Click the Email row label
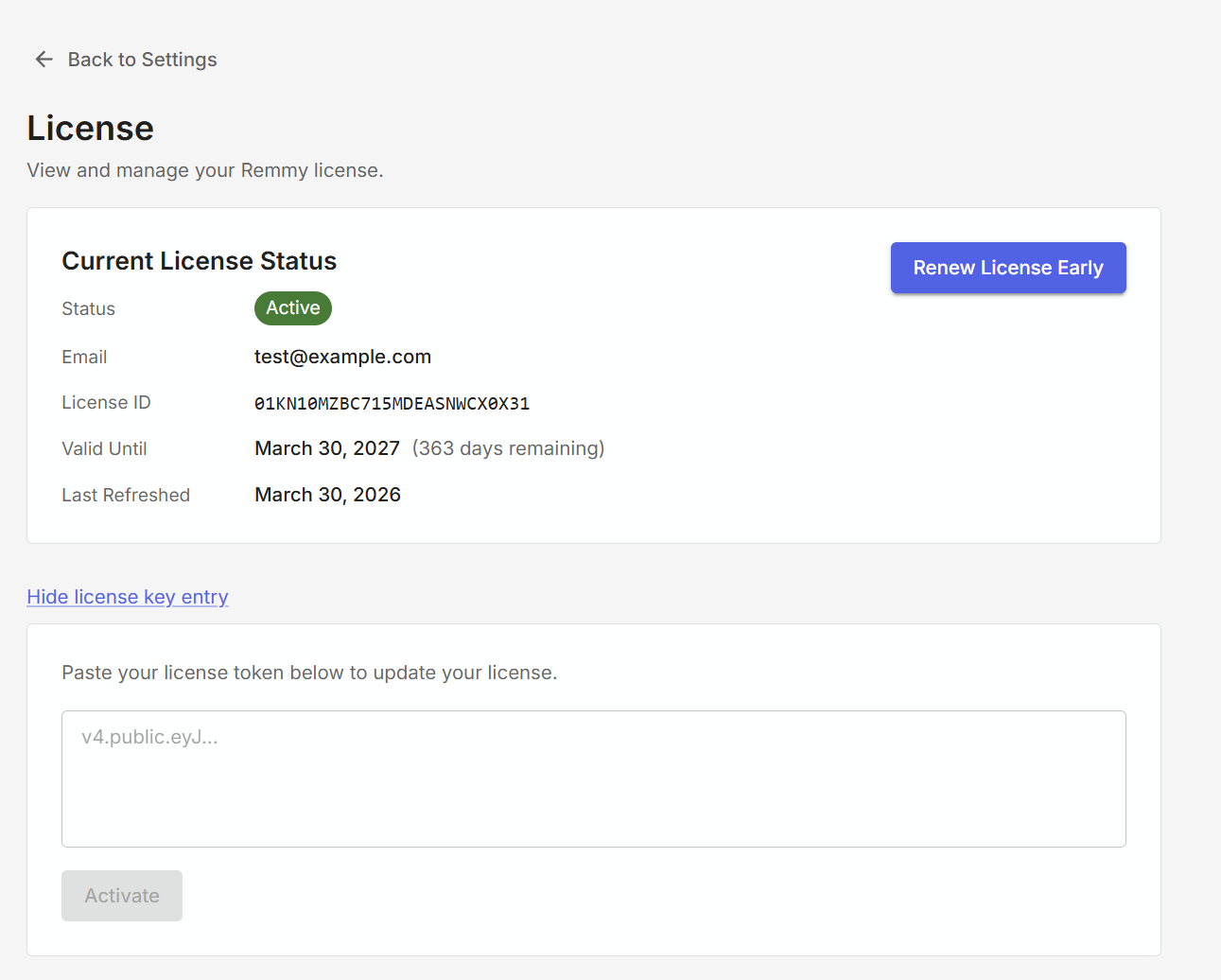Screen dimensions: 1221x980 (84, 357)
